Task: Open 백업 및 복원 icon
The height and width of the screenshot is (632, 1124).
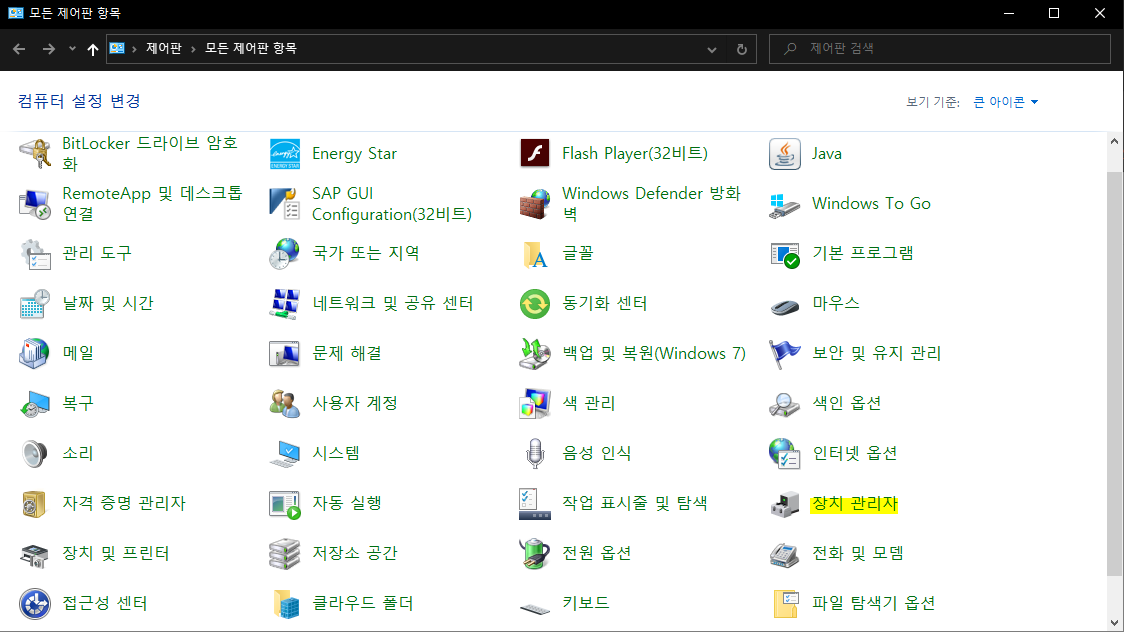Action: (535, 353)
